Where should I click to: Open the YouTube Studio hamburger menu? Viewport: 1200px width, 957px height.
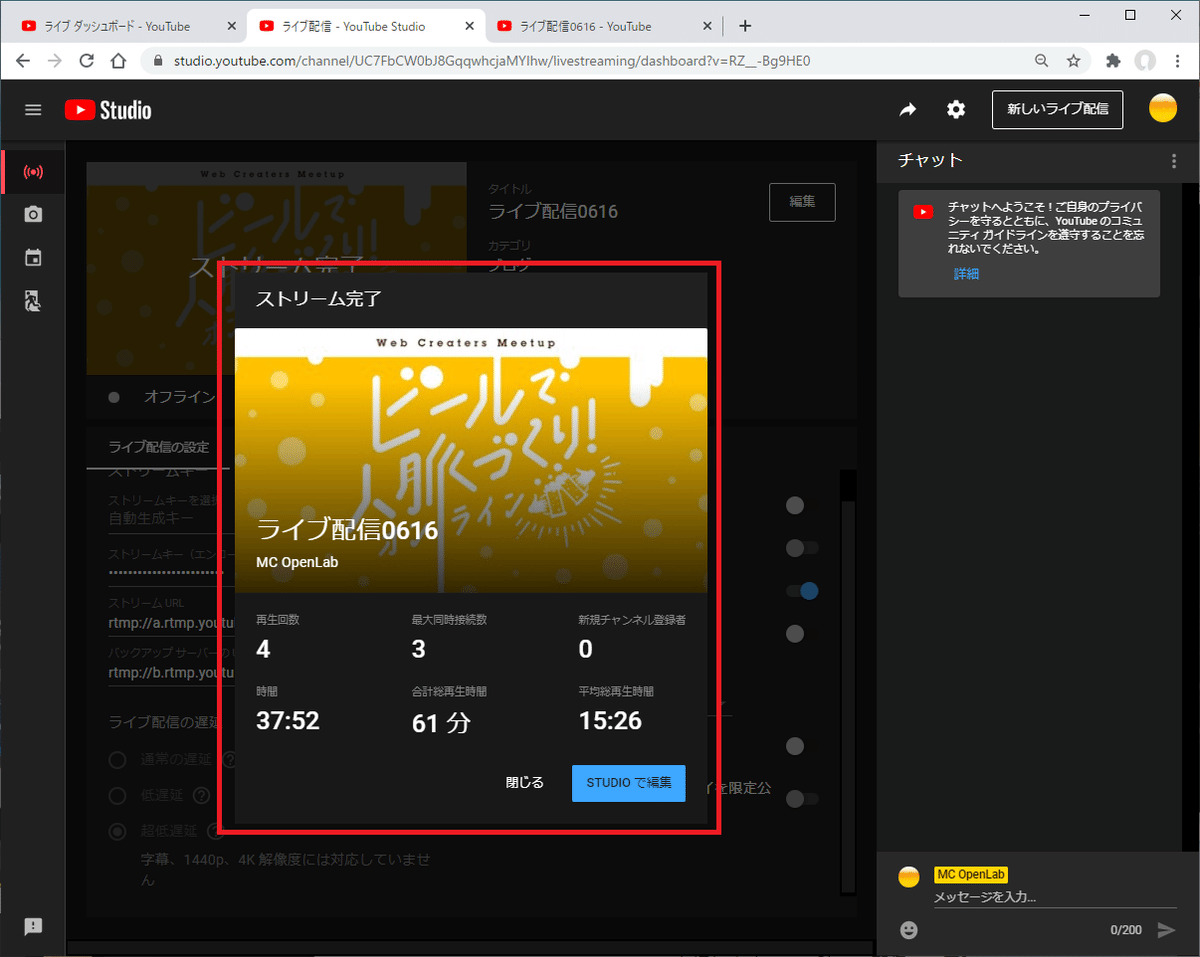(33, 110)
